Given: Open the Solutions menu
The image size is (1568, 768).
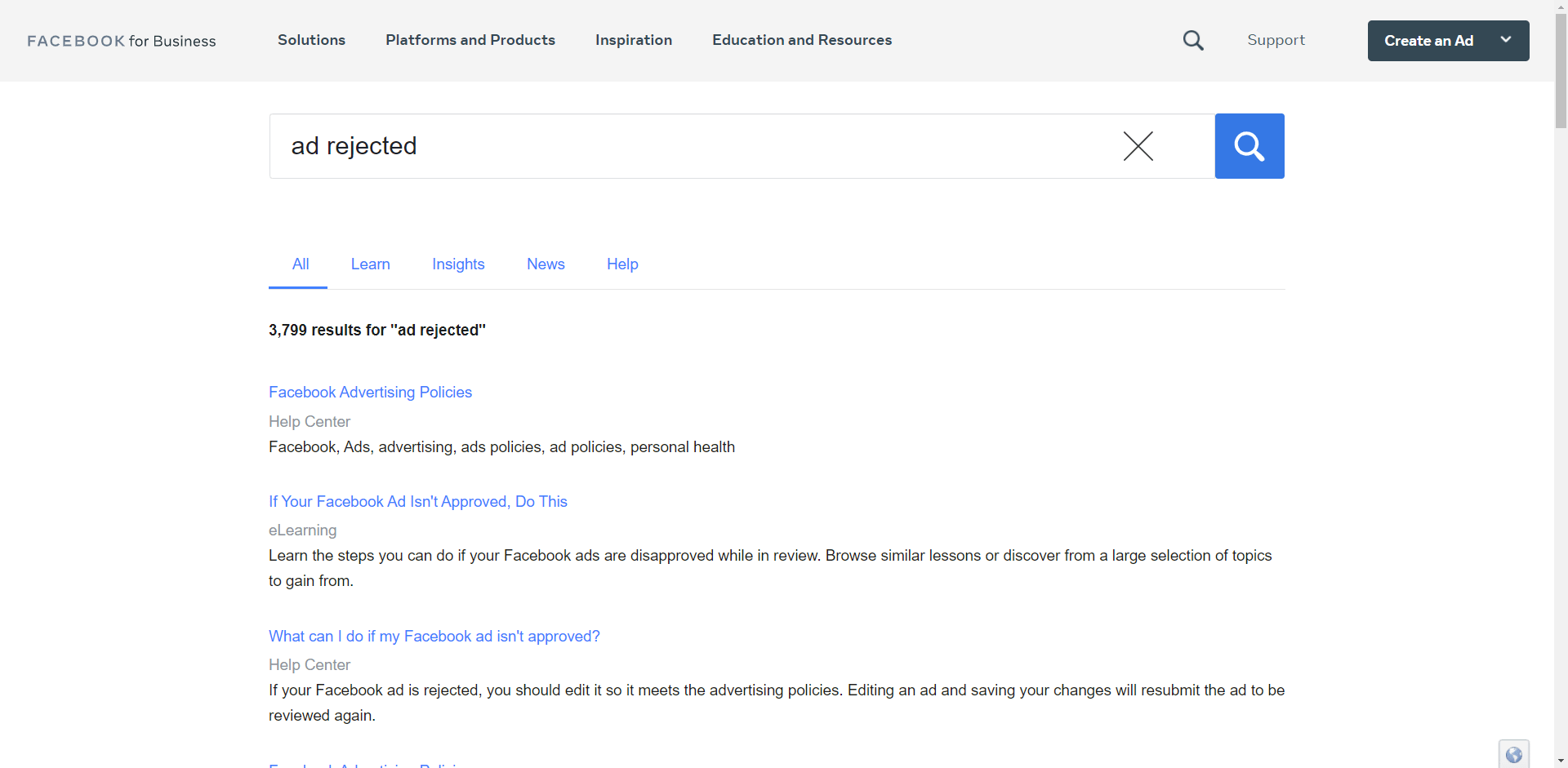Looking at the screenshot, I should tap(311, 40).
